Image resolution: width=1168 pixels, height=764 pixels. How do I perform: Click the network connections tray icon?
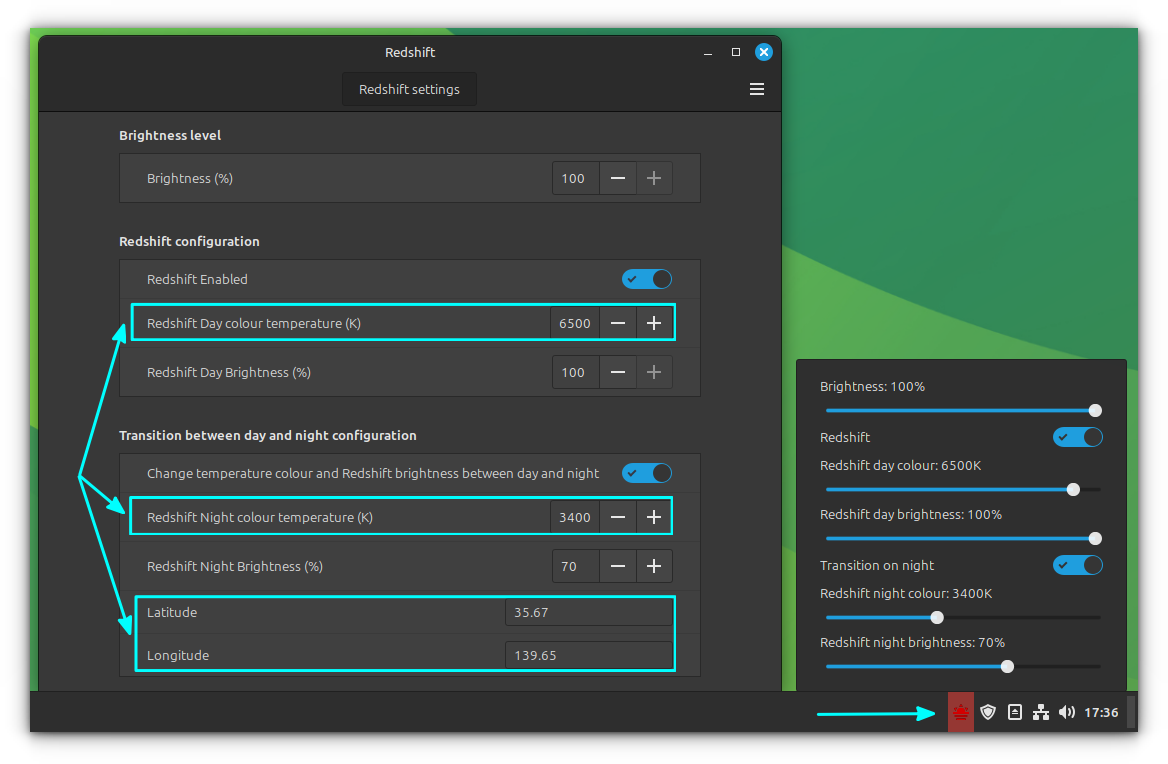1040,712
